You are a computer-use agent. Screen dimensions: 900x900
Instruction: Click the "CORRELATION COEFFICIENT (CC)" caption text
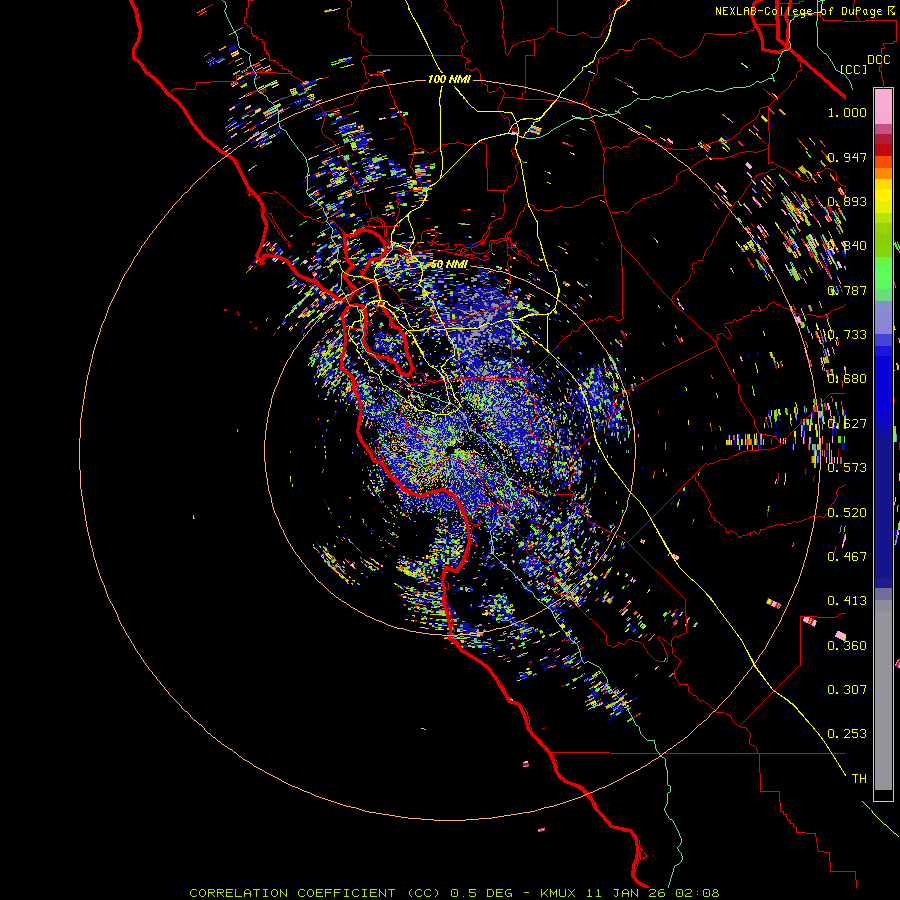pos(315,893)
